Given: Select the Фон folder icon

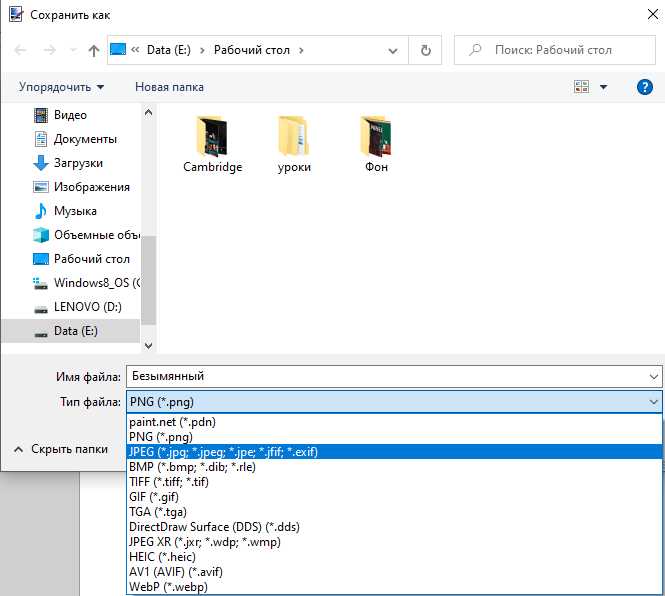Looking at the screenshot, I should [376, 138].
